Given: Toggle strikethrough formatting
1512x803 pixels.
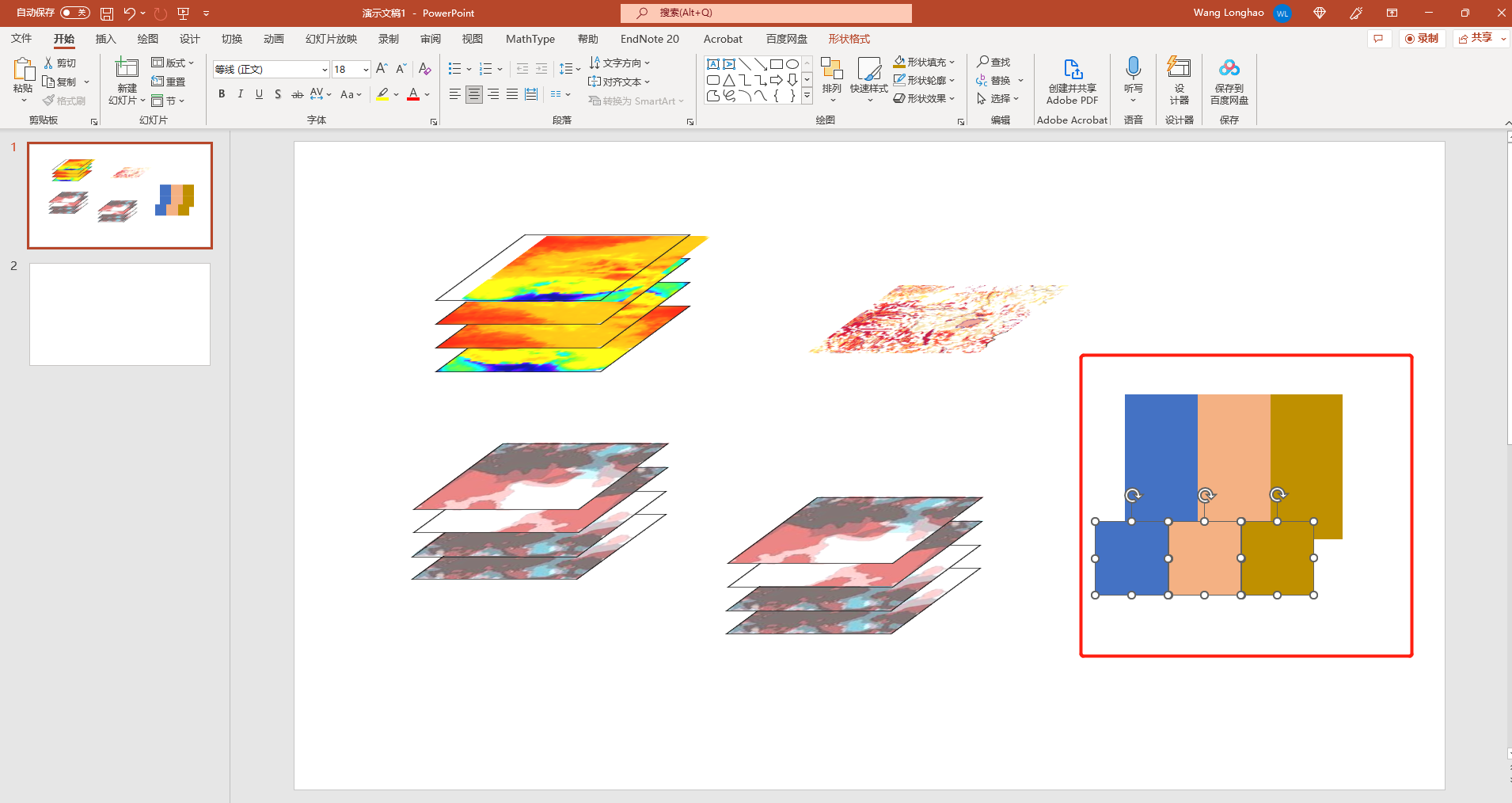Looking at the screenshot, I should pos(297,94).
